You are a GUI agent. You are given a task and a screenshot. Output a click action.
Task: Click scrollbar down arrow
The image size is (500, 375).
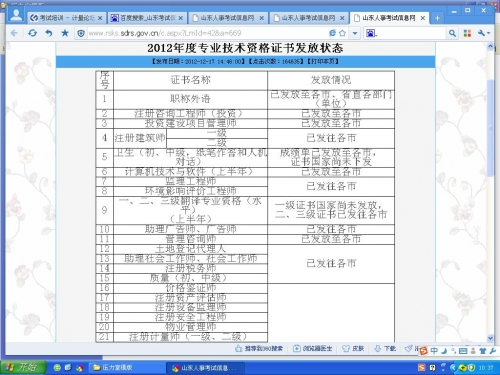tap(490, 338)
